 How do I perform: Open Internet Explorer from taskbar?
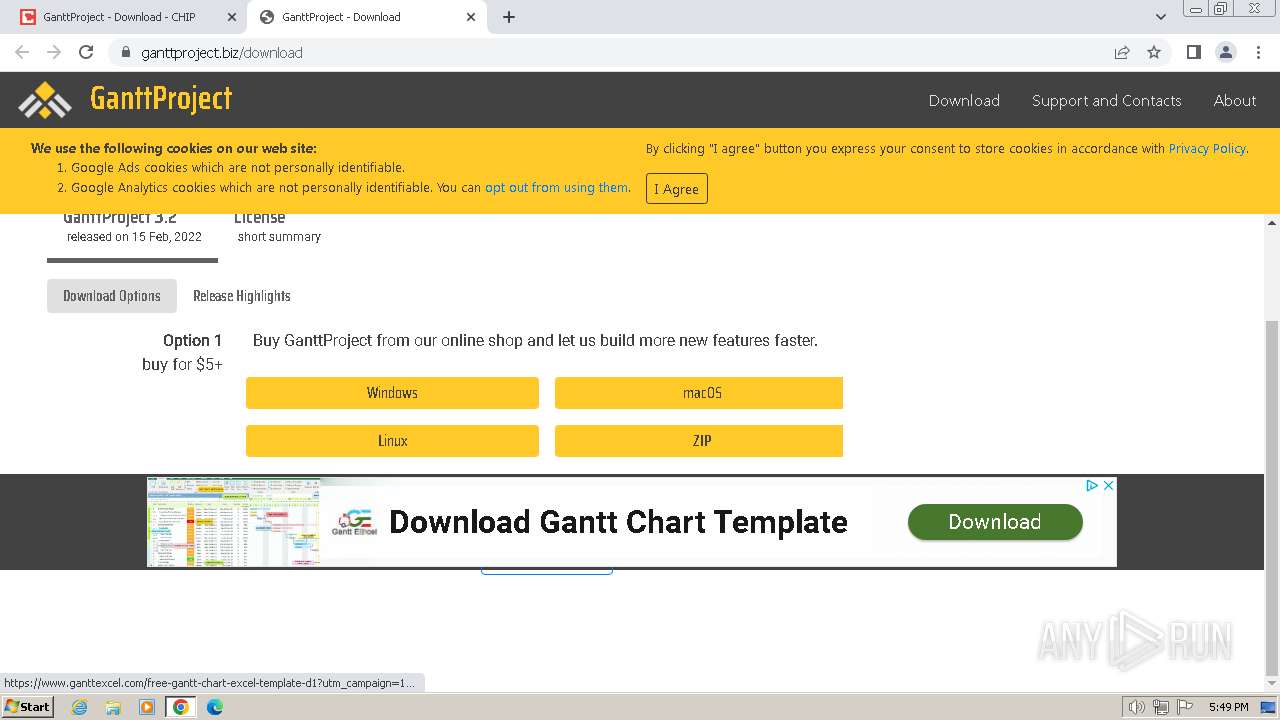click(79, 707)
